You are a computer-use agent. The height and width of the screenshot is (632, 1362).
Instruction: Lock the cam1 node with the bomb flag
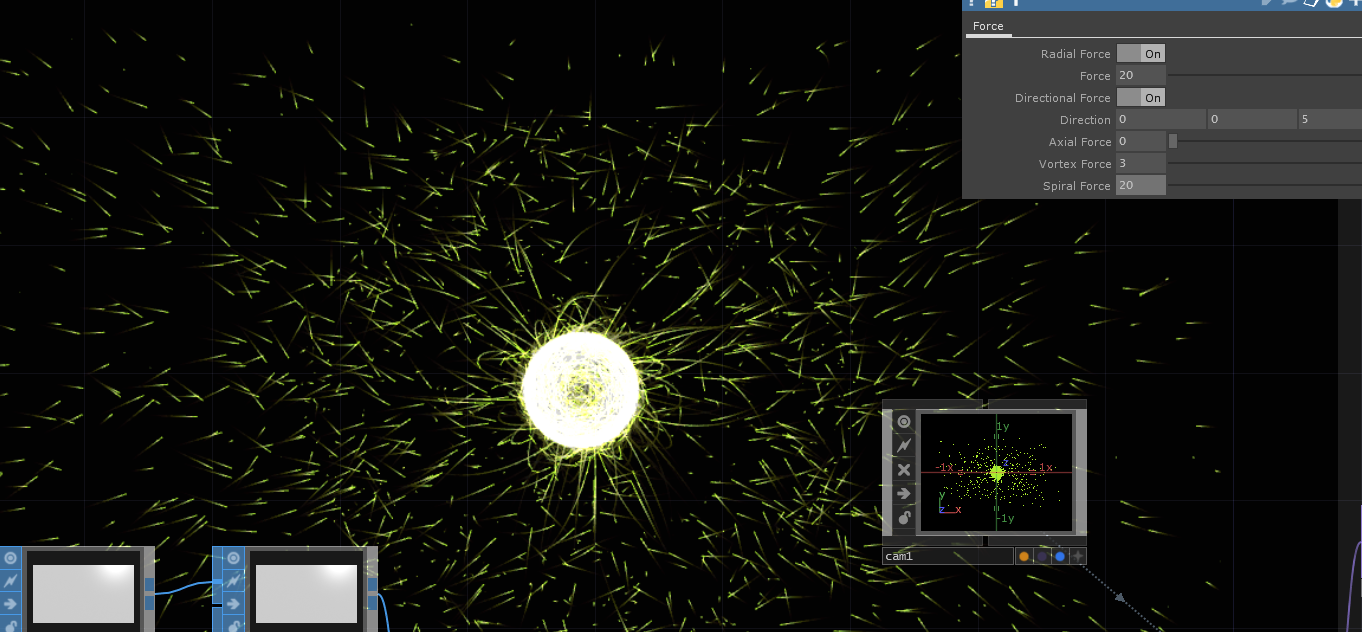(x=903, y=517)
